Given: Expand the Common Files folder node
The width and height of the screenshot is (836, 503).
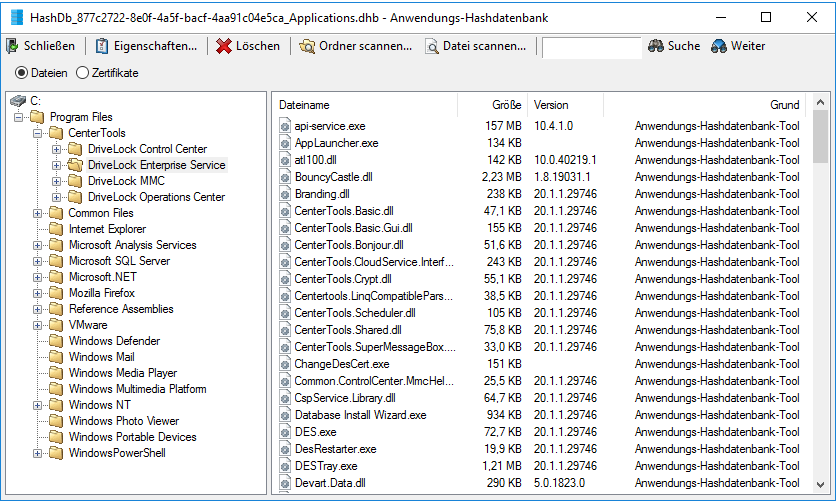Looking at the screenshot, I should coord(38,213).
